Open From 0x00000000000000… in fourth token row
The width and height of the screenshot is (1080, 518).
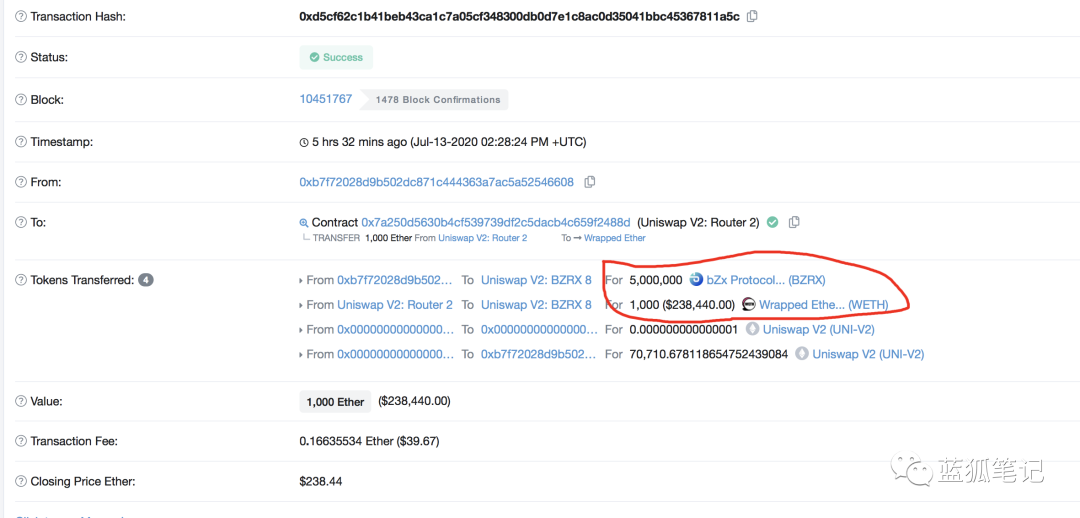(x=395, y=354)
